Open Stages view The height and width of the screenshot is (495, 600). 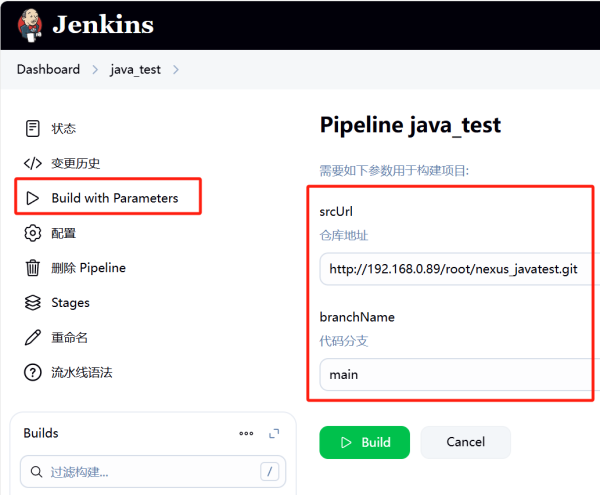(x=70, y=303)
